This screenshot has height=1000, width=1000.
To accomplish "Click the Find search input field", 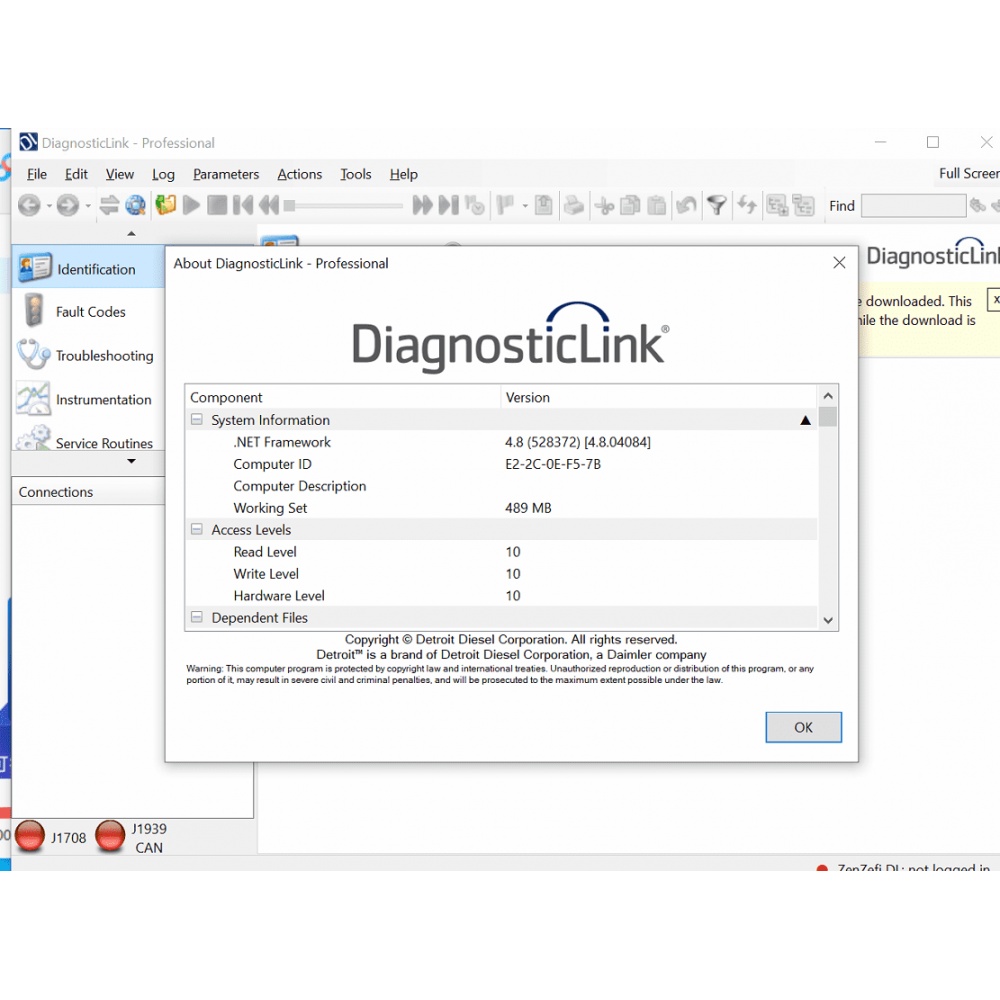I will click(x=913, y=205).
